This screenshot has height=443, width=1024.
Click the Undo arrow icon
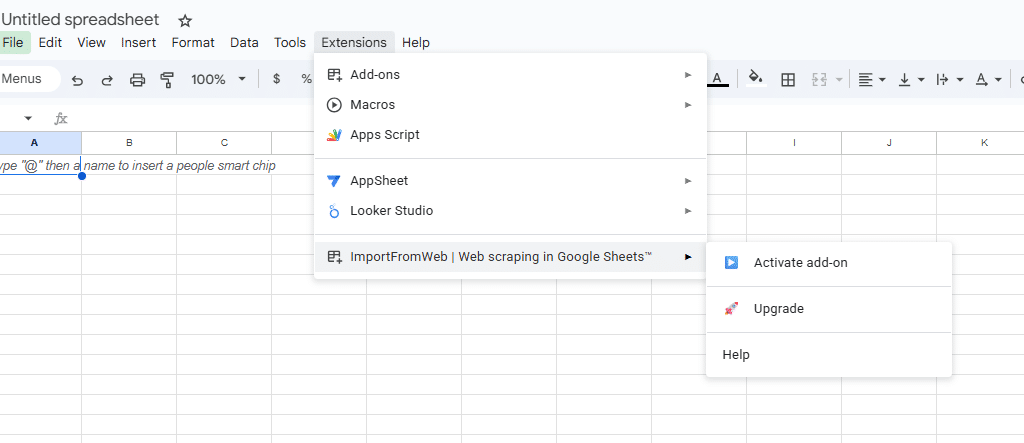(x=77, y=80)
